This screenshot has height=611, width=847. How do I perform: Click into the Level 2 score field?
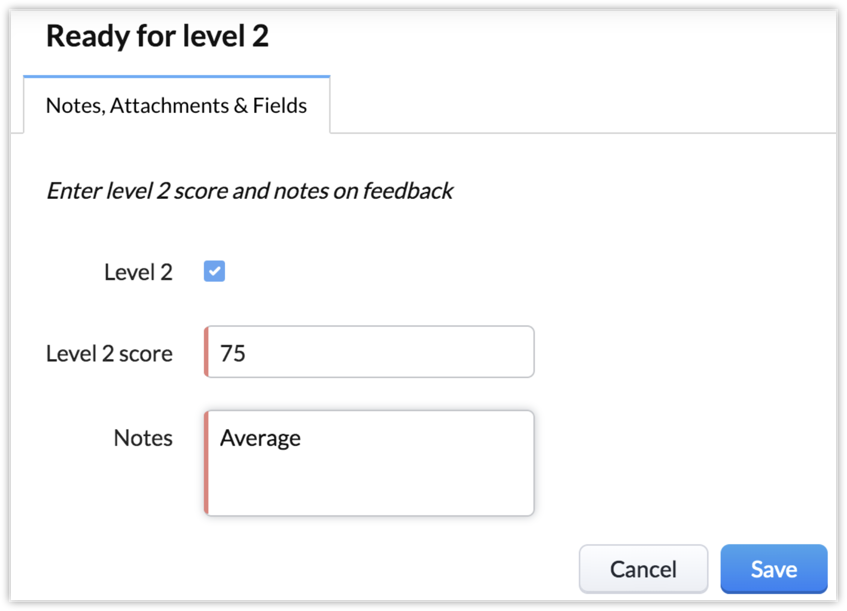[370, 352]
